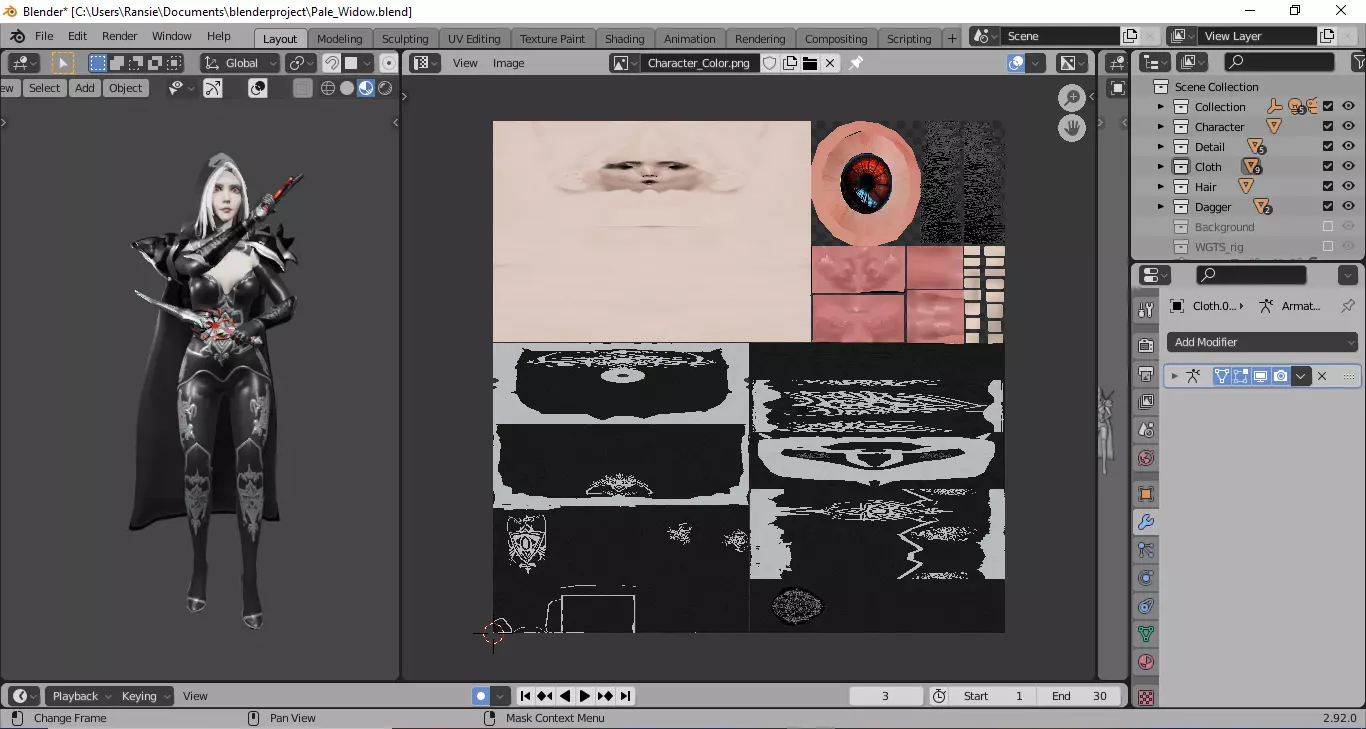
Task: Open View Layer properties tab
Action: 1146,402
